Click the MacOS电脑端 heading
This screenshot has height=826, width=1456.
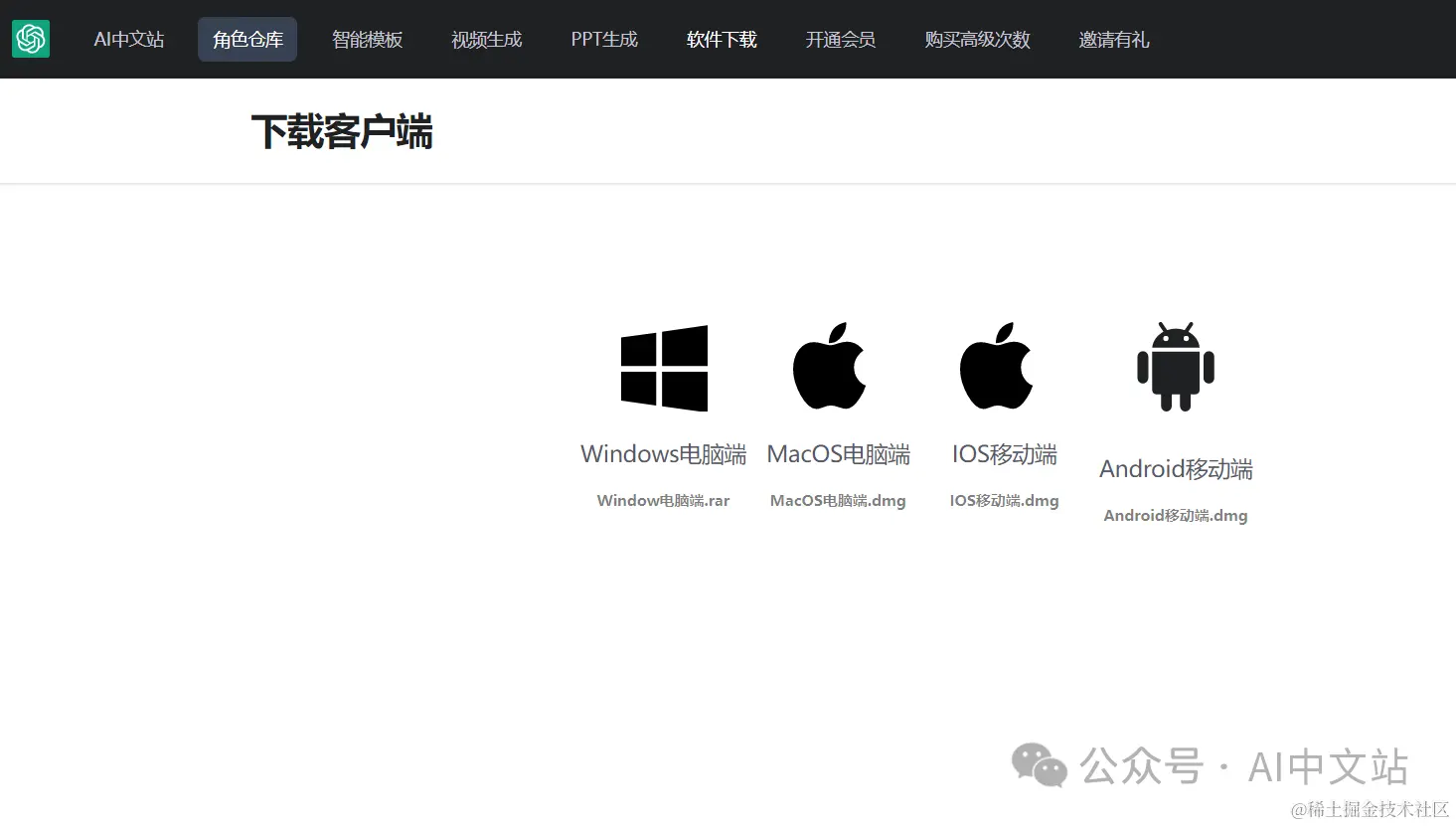pyautogui.click(x=838, y=454)
